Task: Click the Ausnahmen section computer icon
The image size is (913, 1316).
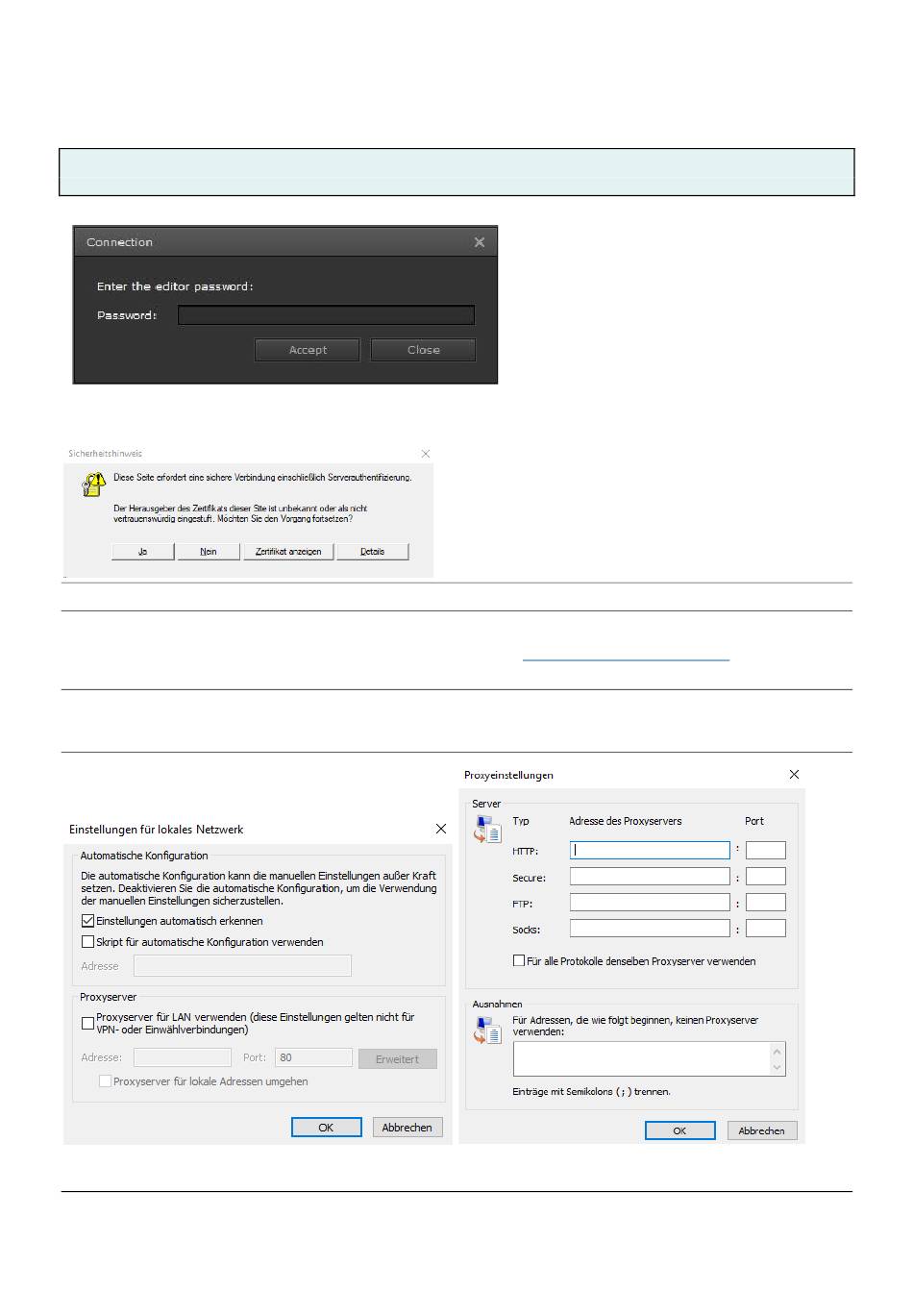Action: coord(488,1030)
